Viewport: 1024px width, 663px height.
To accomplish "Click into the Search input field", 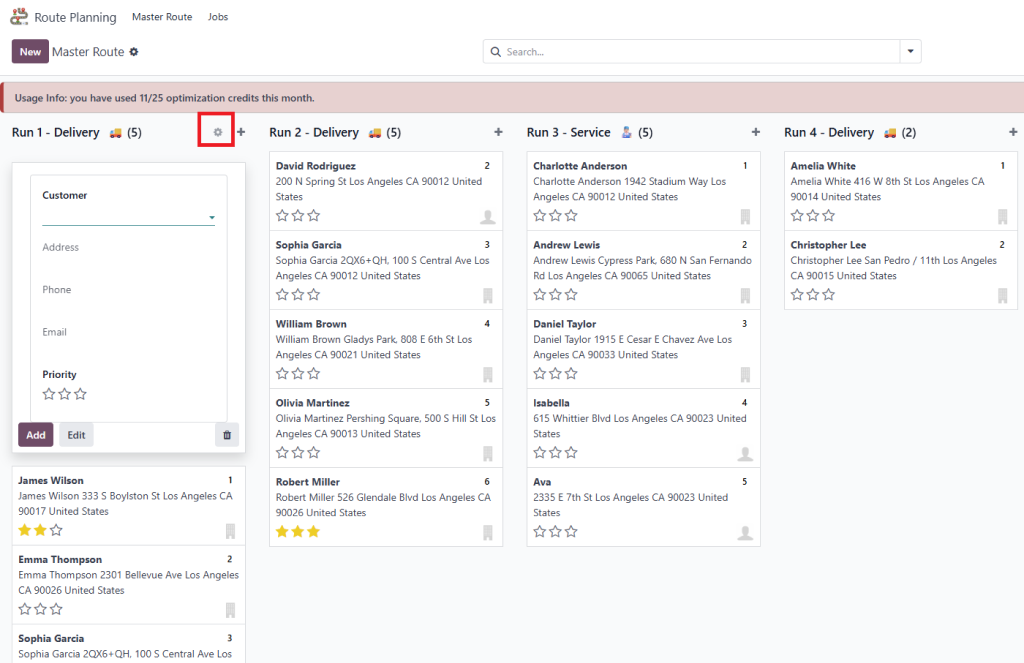I will pos(700,52).
